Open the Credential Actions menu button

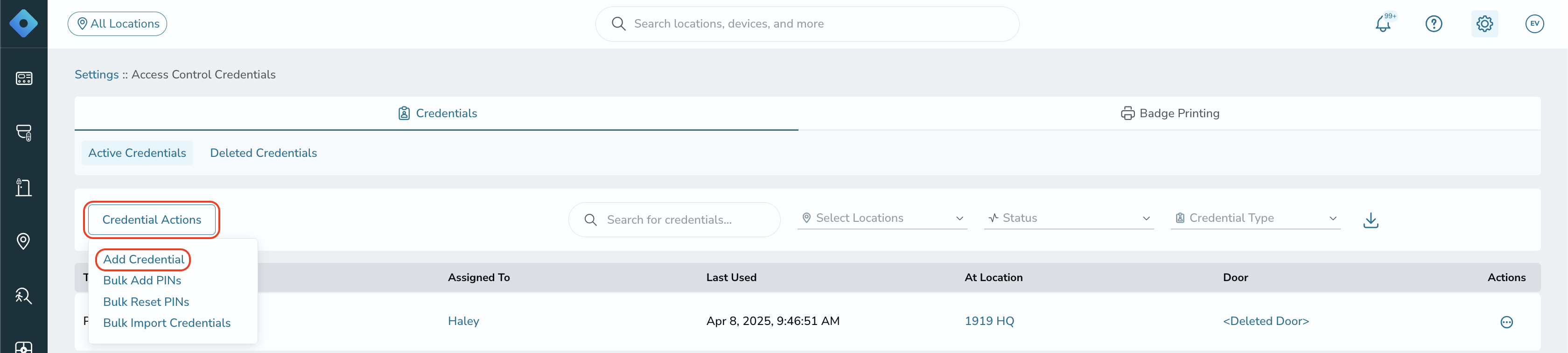click(x=152, y=220)
